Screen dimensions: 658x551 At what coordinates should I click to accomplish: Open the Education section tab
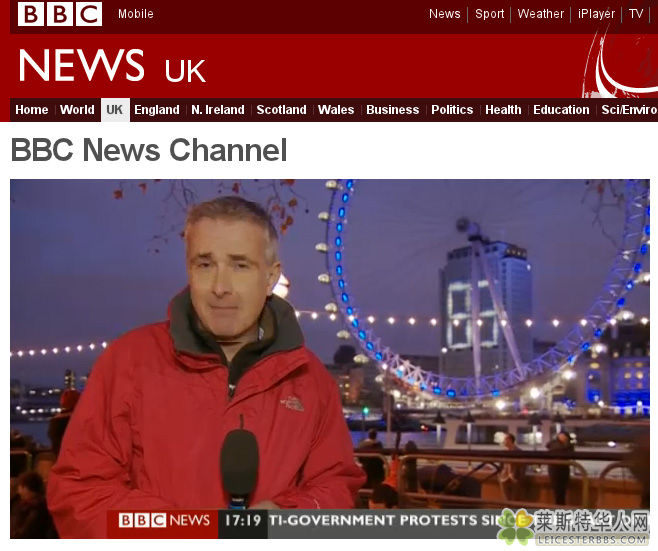coord(561,110)
